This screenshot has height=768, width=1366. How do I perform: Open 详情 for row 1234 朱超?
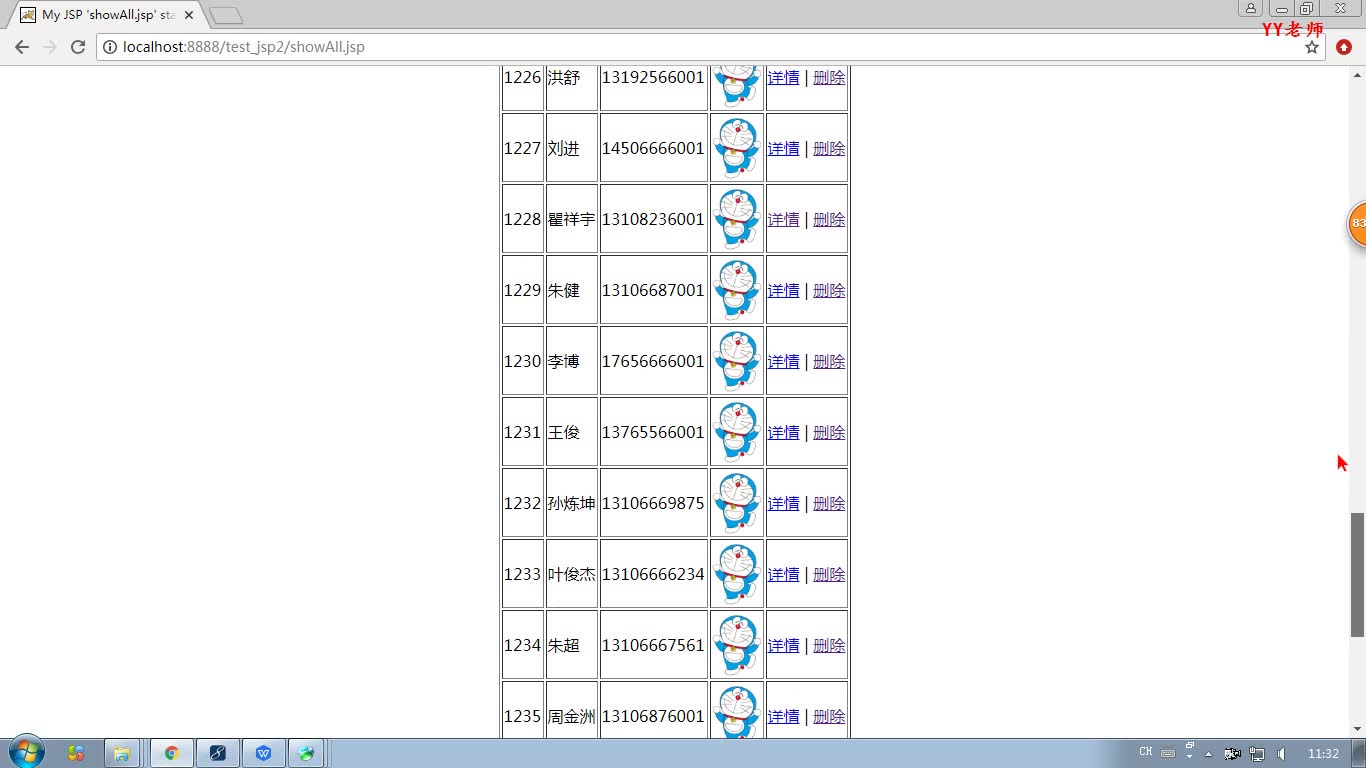pos(783,645)
